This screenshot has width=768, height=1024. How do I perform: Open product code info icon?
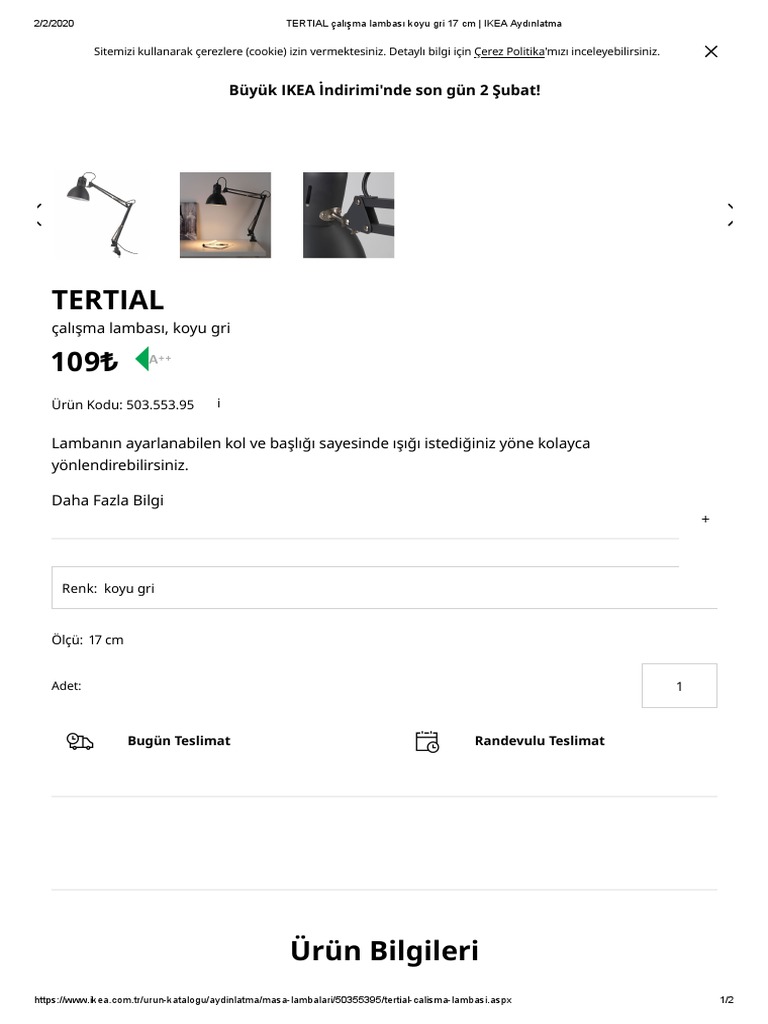(219, 403)
